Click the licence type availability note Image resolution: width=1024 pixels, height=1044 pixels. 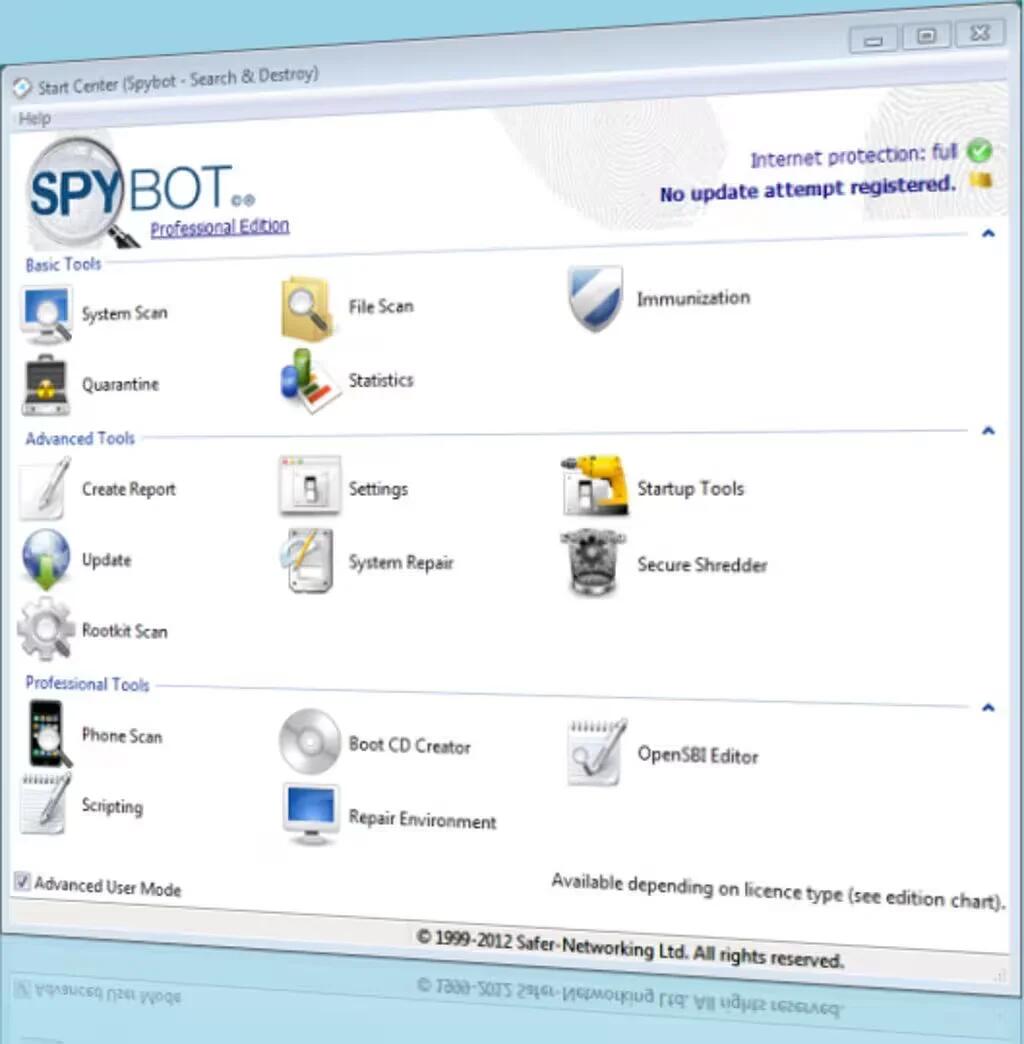pyautogui.click(x=778, y=892)
